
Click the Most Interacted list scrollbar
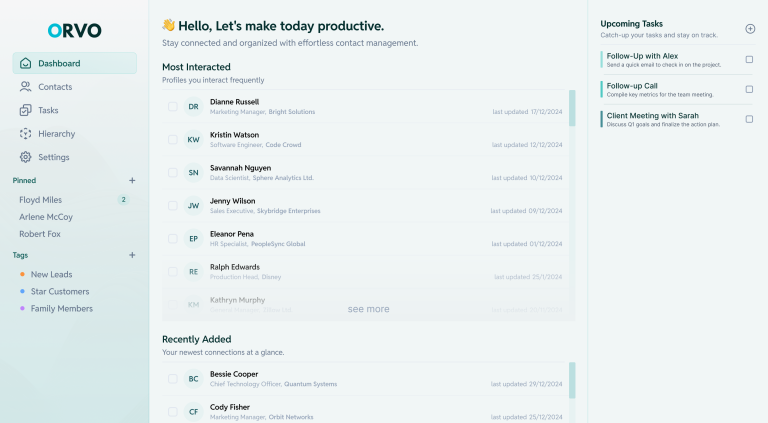572,108
